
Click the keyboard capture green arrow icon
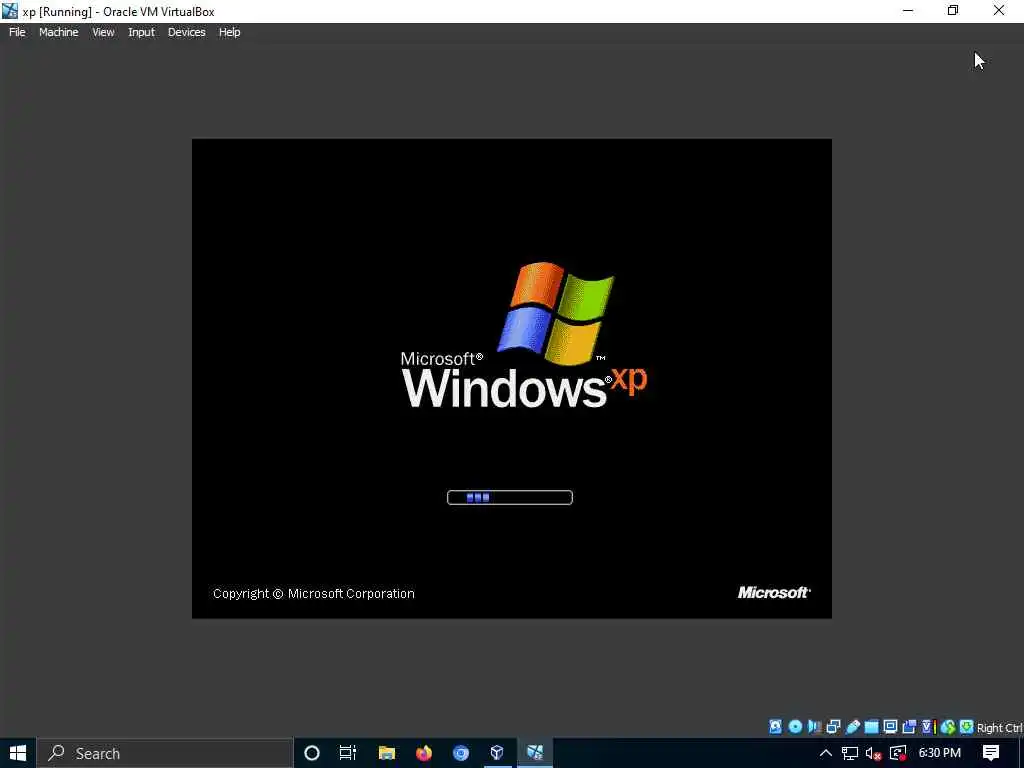[x=967, y=727]
